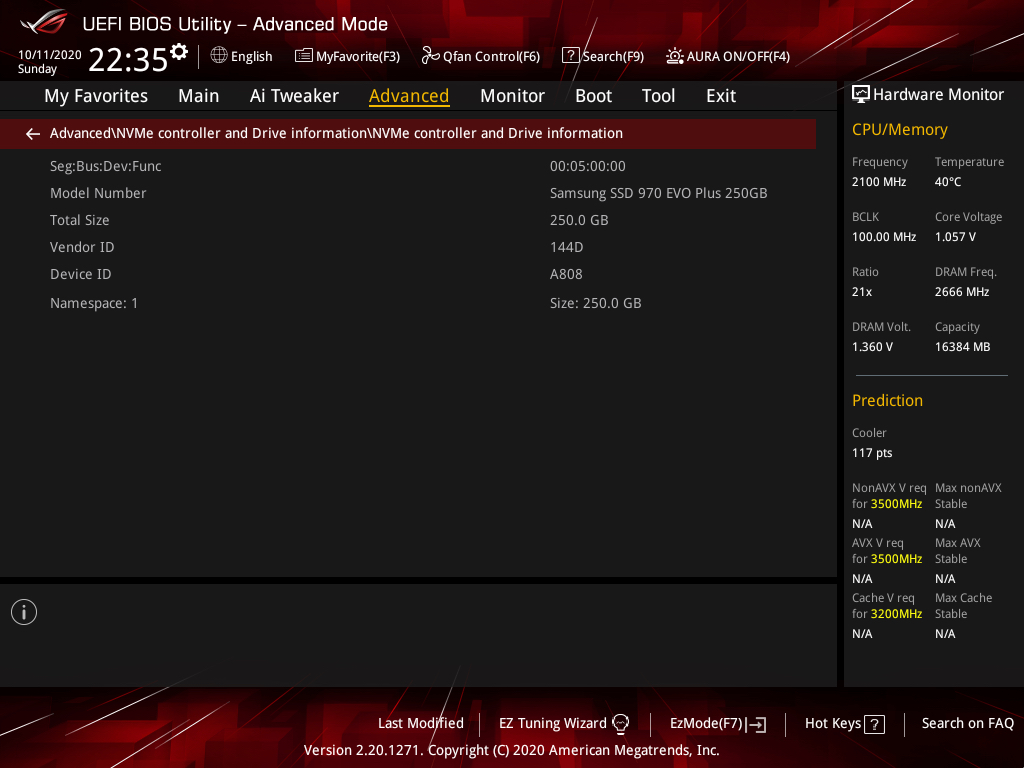The width and height of the screenshot is (1024, 768).
Task: Click Search on FAQ link
Action: tap(967, 723)
